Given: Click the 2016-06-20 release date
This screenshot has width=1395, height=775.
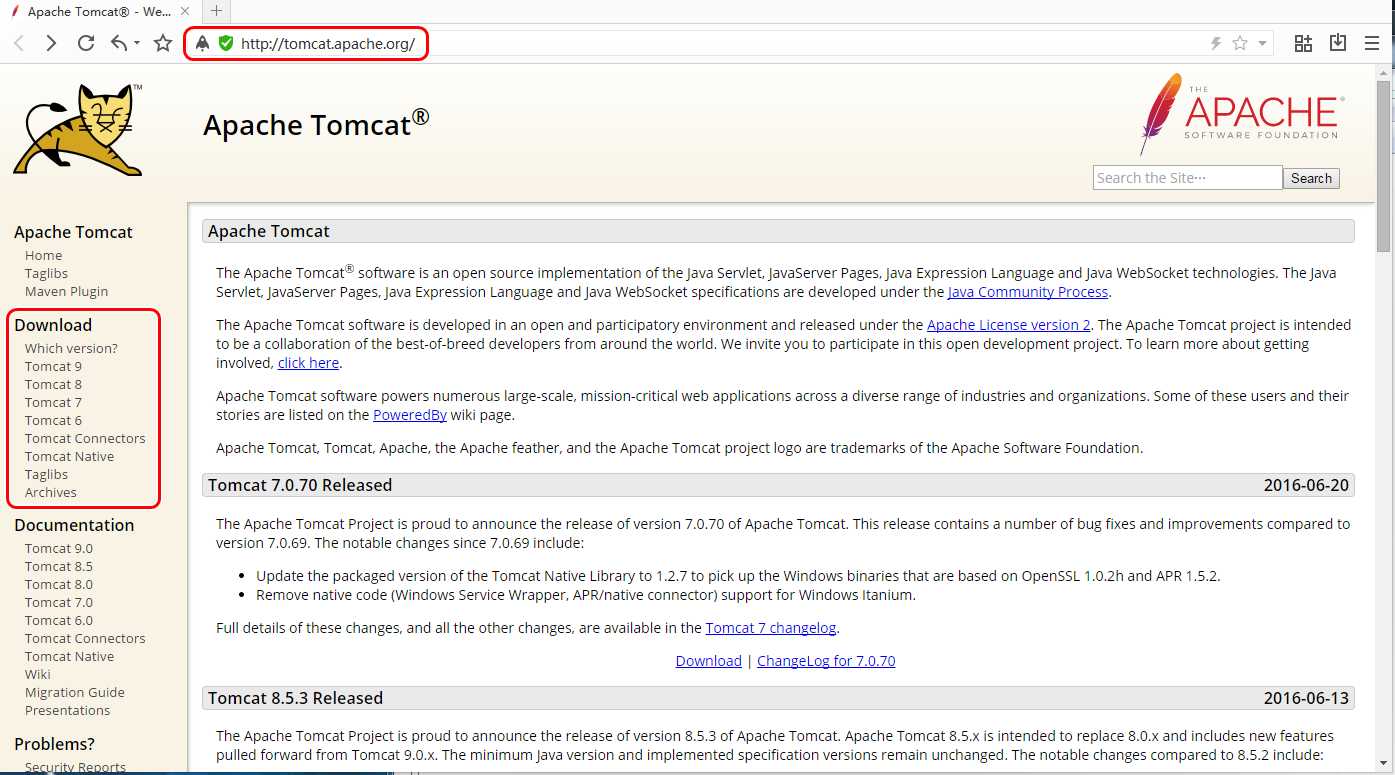Looking at the screenshot, I should click(1306, 485).
